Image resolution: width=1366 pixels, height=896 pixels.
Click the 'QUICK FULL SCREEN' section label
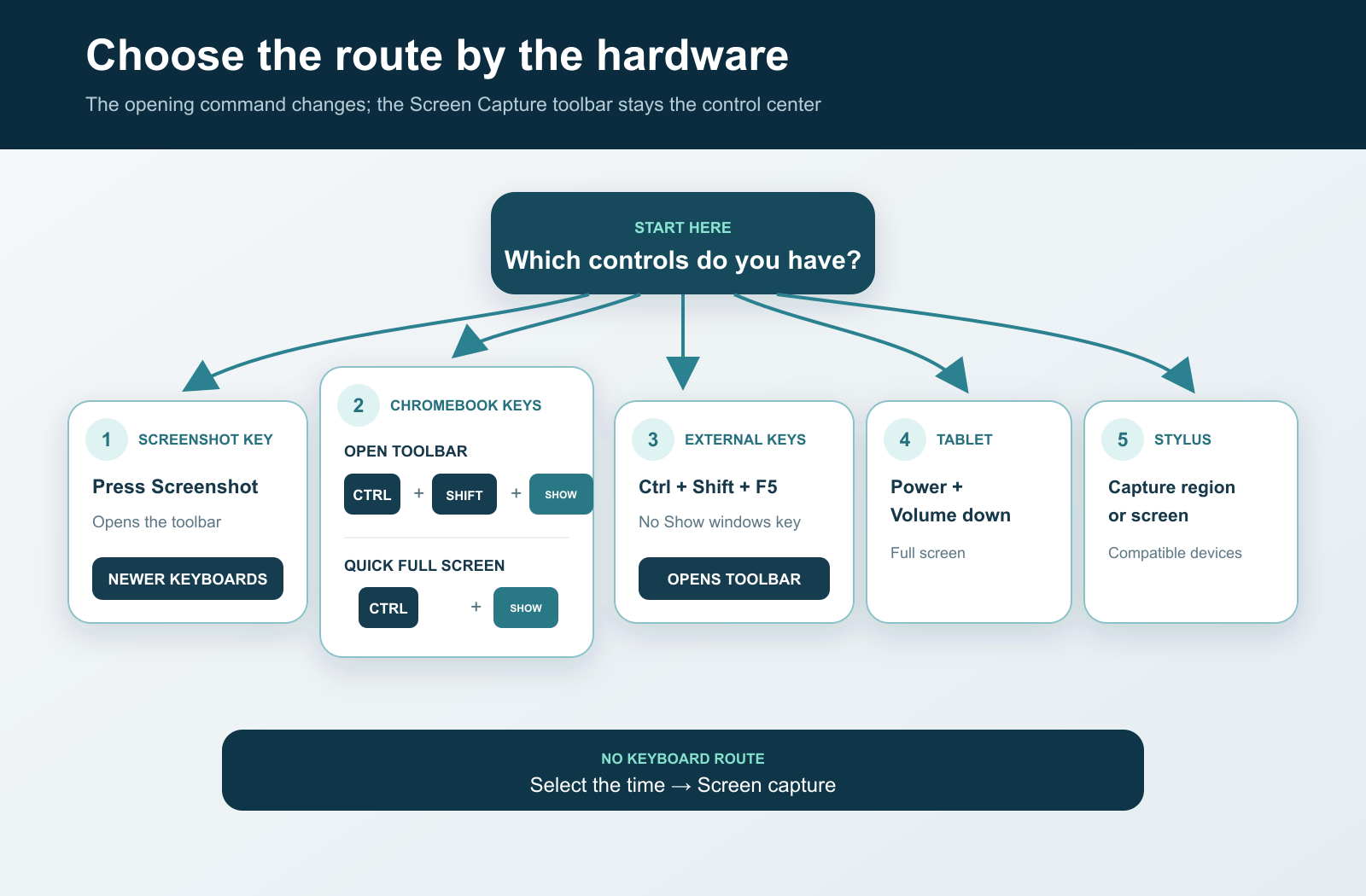(x=424, y=566)
